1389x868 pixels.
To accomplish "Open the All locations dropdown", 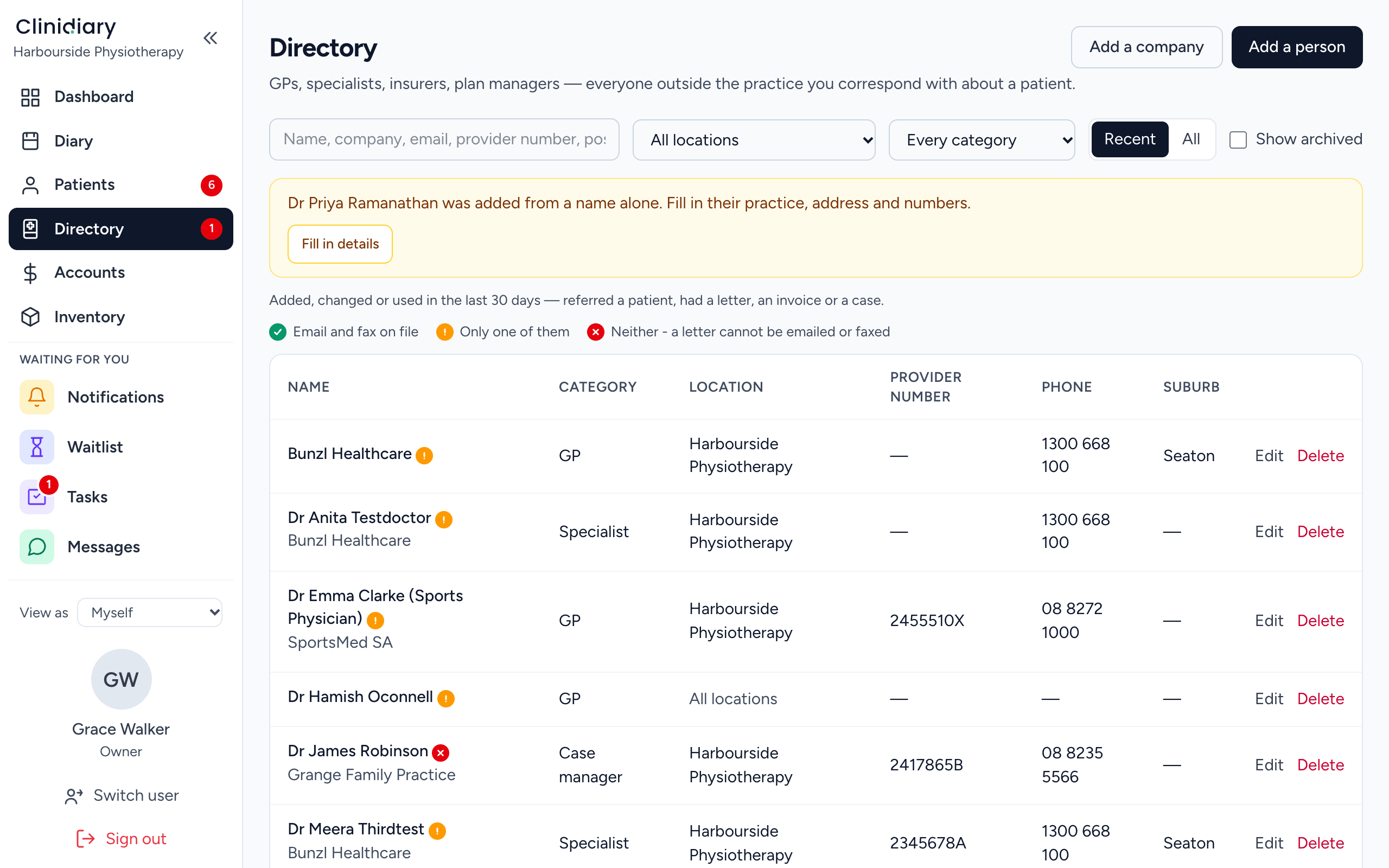I will click(x=754, y=139).
